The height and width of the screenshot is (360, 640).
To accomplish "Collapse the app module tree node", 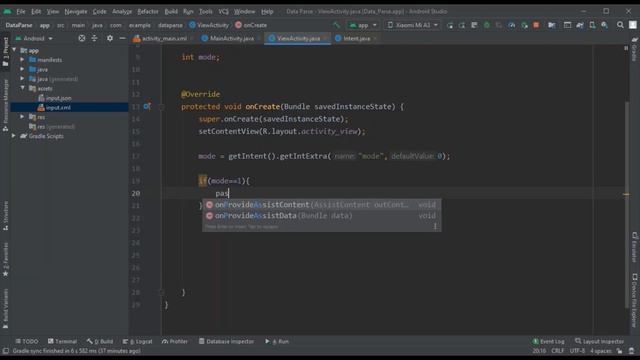I will point(15,50).
